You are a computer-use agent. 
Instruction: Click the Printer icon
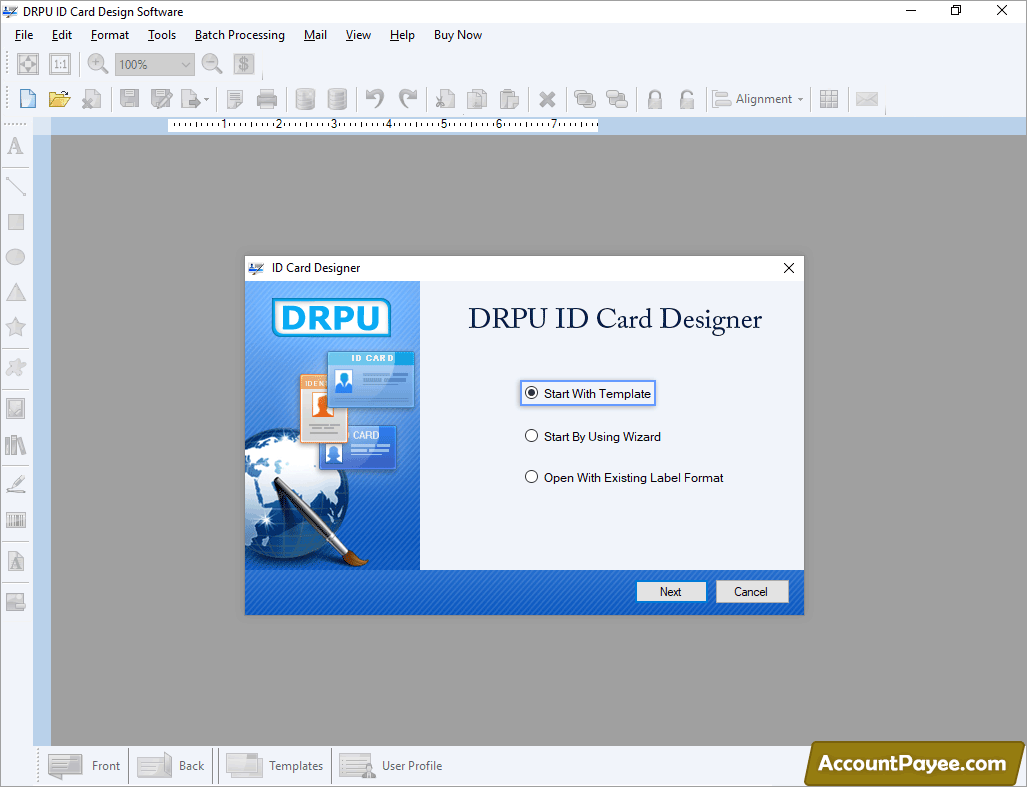(267, 99)
